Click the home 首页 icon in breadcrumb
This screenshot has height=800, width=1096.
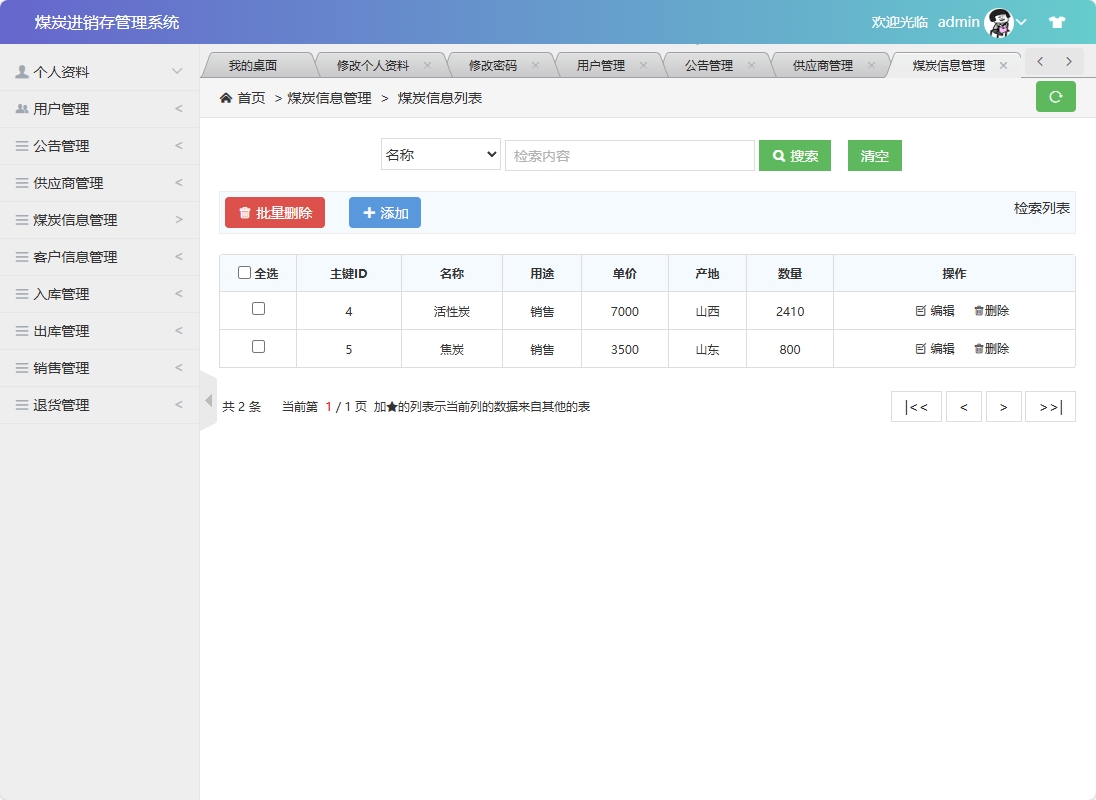pos(226,99)
